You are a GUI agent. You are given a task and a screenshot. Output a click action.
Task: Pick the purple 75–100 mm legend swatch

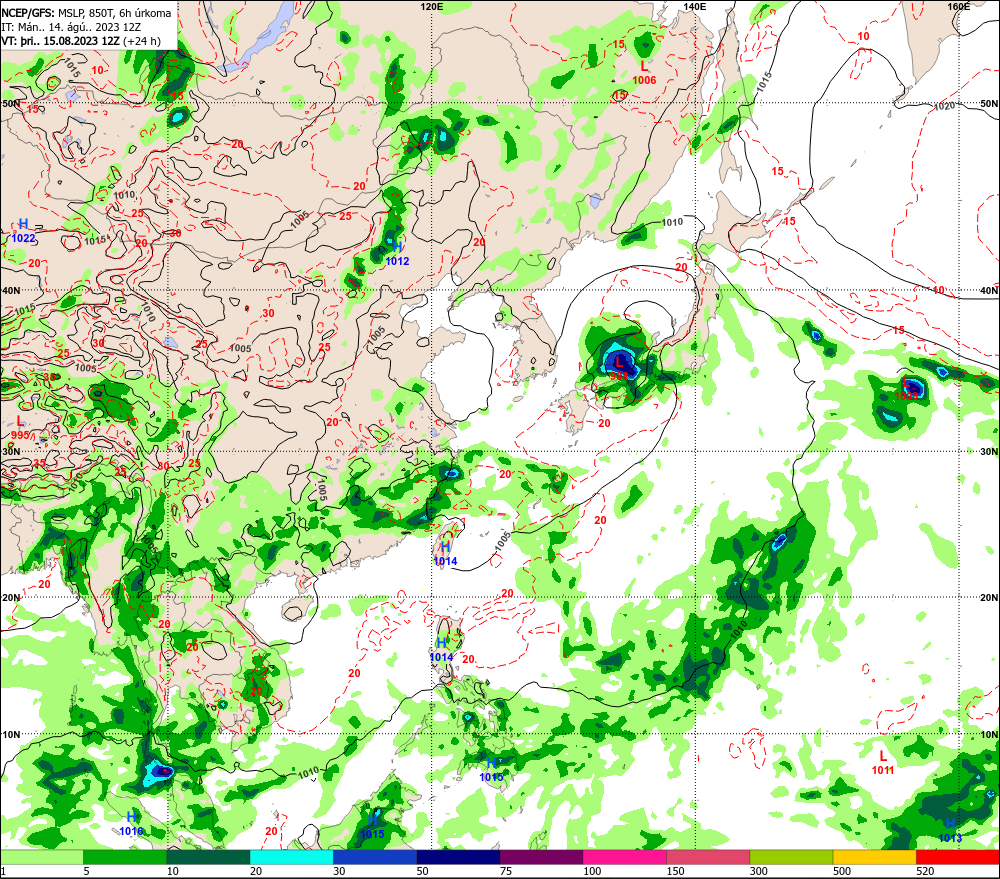[x=541, y=857]
